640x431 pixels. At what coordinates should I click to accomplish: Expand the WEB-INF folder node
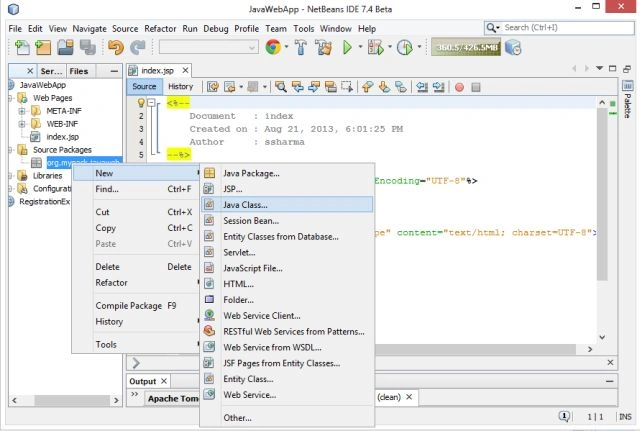tap(22, 124)
